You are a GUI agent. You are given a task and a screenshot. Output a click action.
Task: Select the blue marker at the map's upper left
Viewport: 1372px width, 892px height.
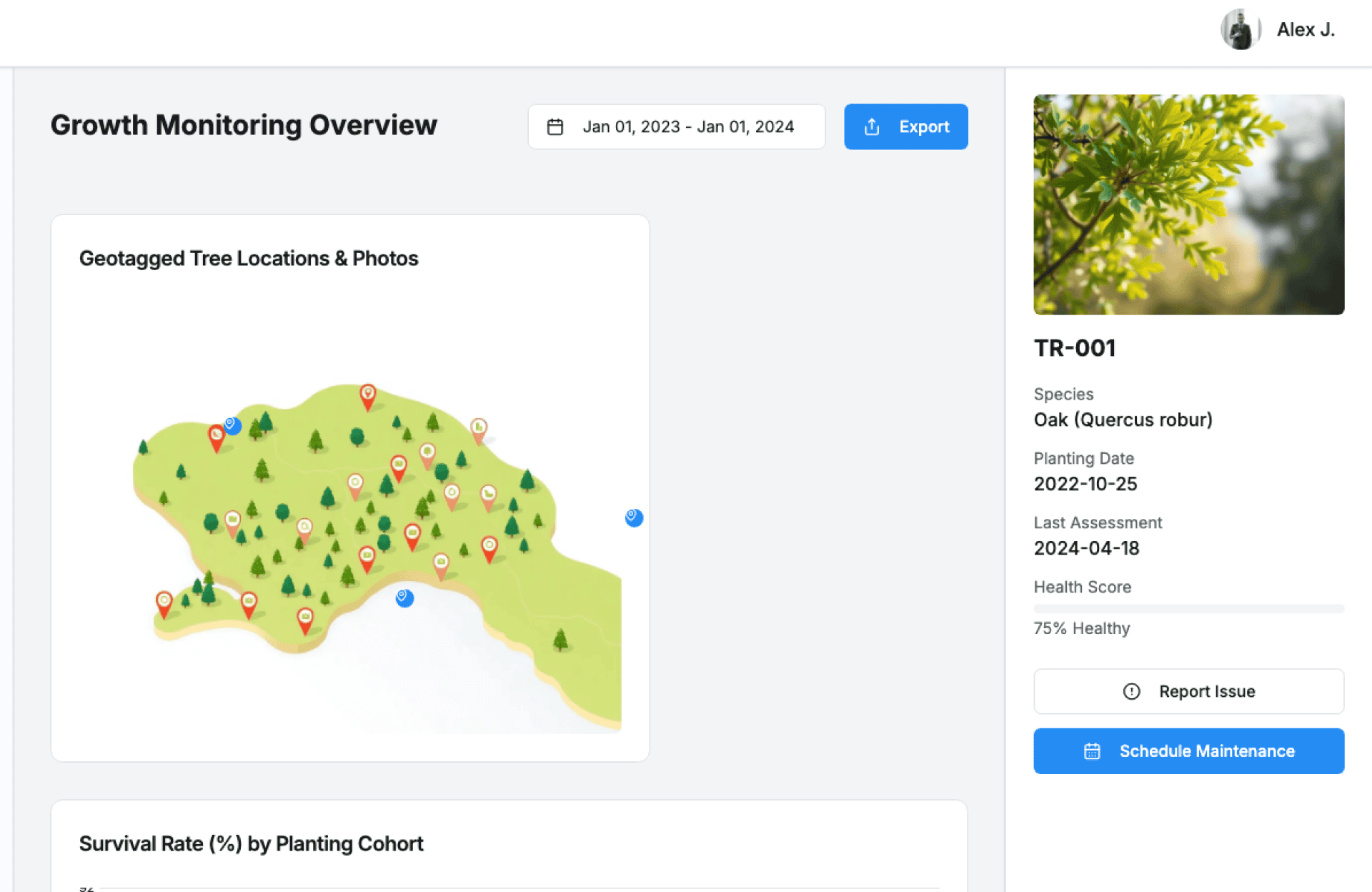232,426
